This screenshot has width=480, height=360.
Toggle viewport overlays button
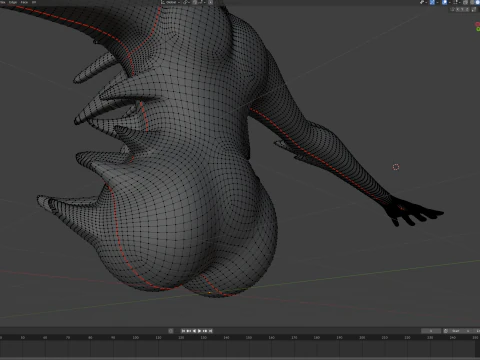coord(444,2)
